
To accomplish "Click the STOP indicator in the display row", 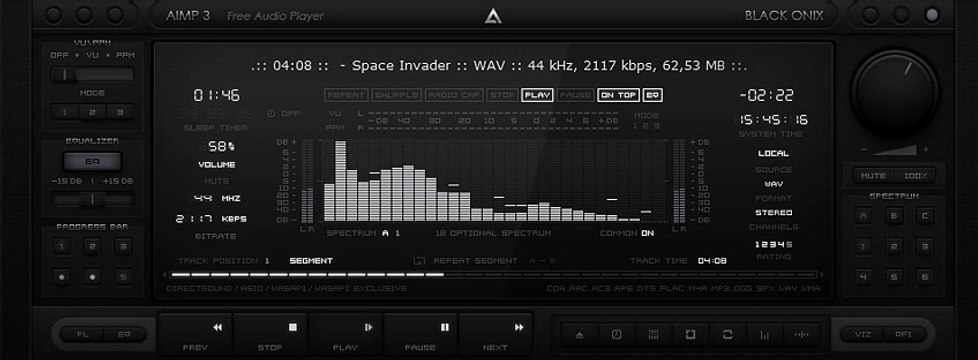I will pyautogui.click(x=502, y=95).
